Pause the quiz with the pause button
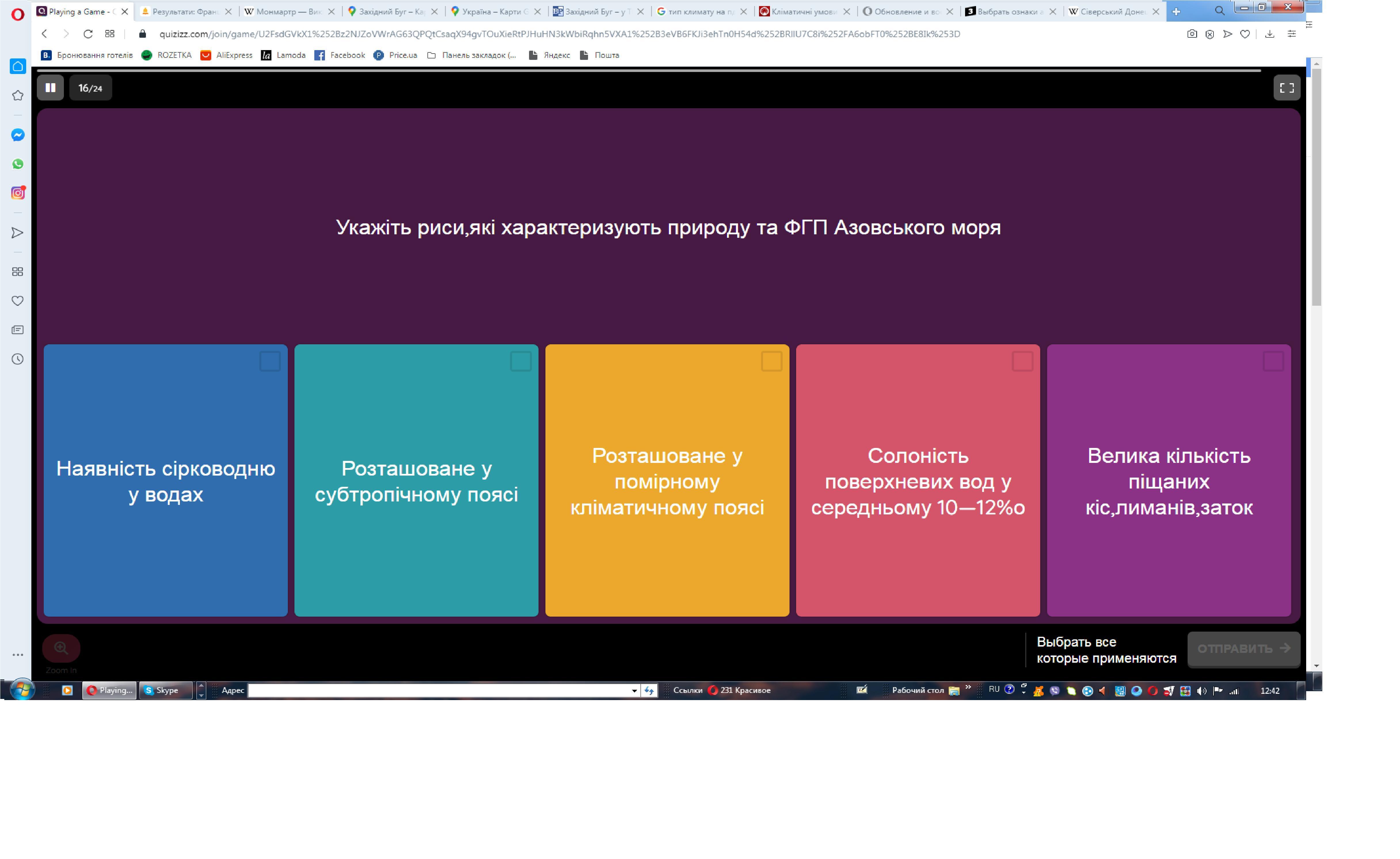The width and height of the screenshot is (1400, 859). click(50, 88)
